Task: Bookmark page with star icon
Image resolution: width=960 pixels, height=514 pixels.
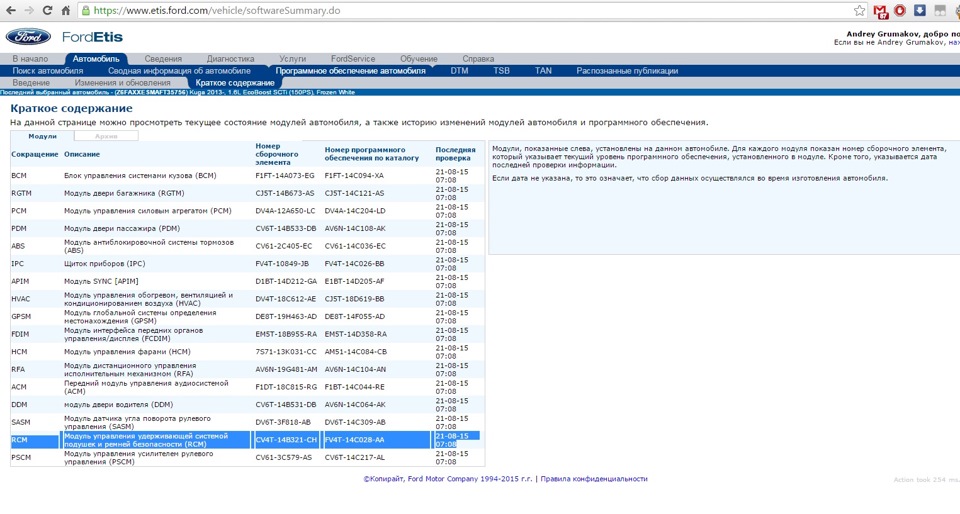Action: [x=860, y=10]
